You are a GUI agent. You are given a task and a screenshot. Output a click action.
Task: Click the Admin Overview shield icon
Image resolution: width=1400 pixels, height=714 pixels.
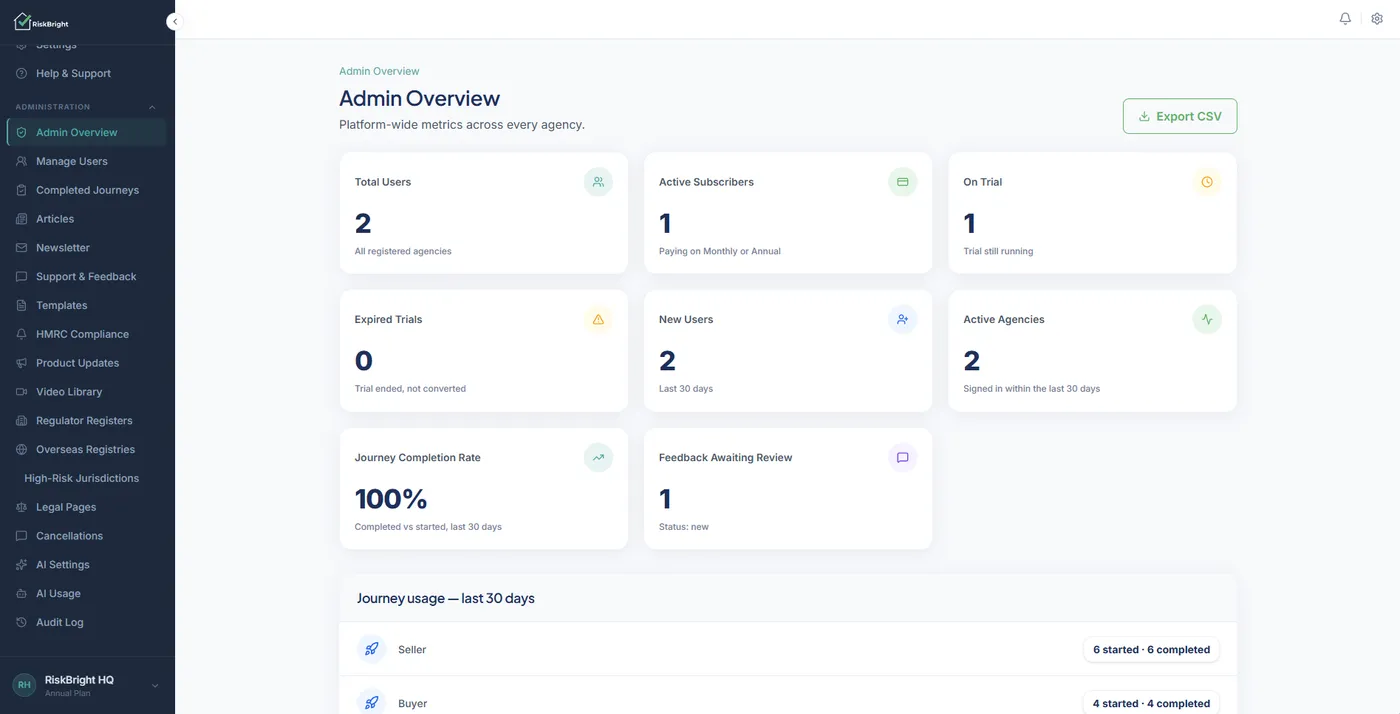(22, 132)
